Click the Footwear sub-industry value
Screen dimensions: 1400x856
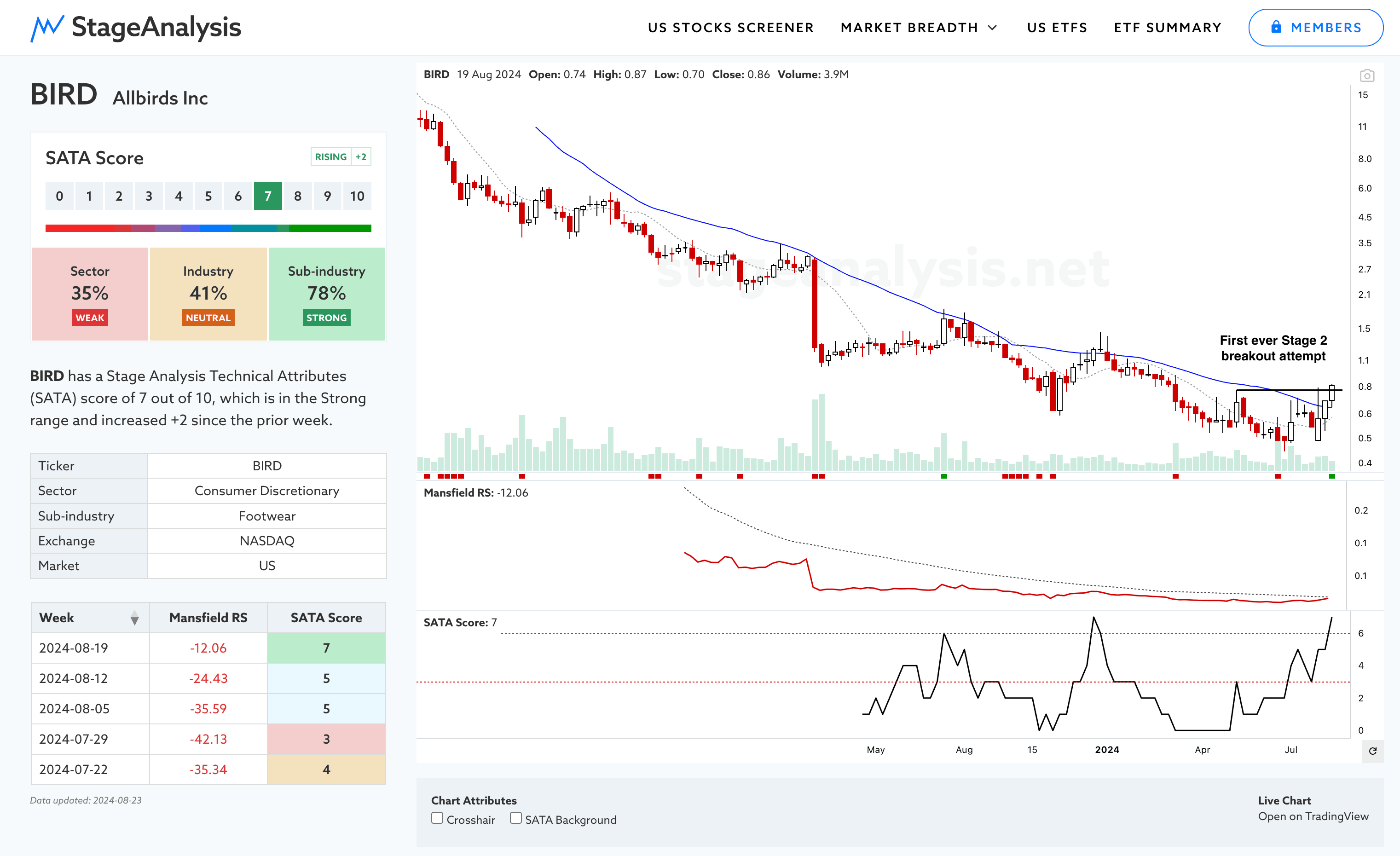(x=267, y=516)
